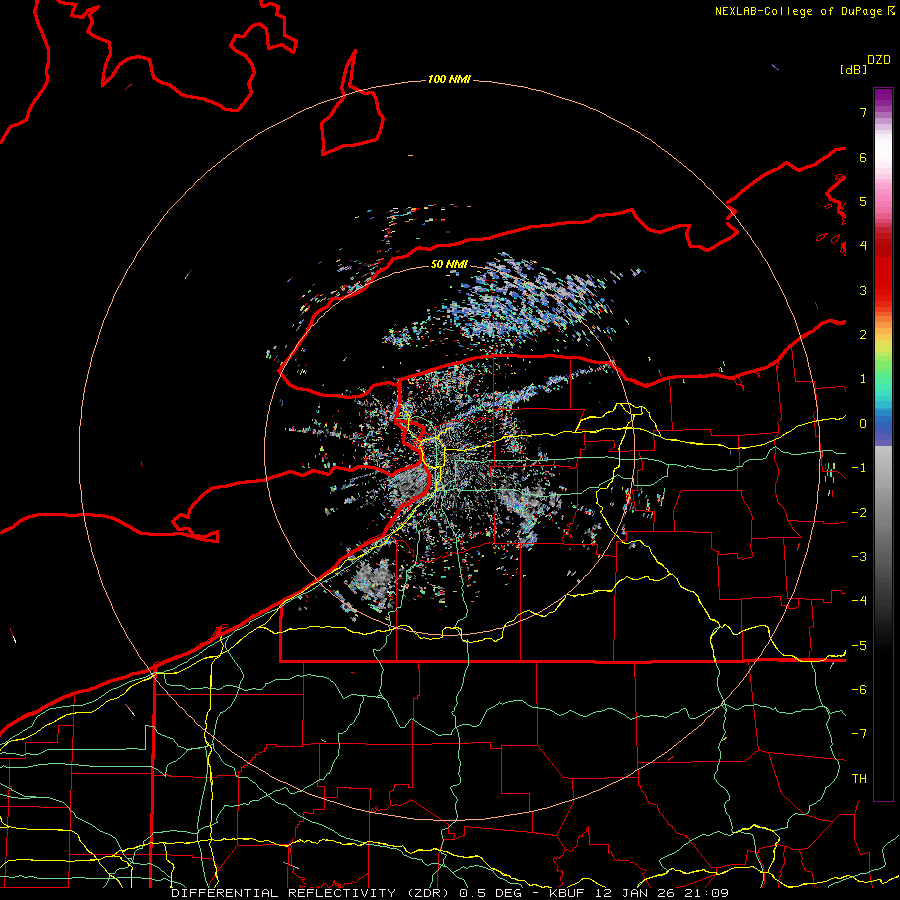Click the color scale value 5
Image resolution: width=900 pixels, height=900 pixels.
[863, 201]
